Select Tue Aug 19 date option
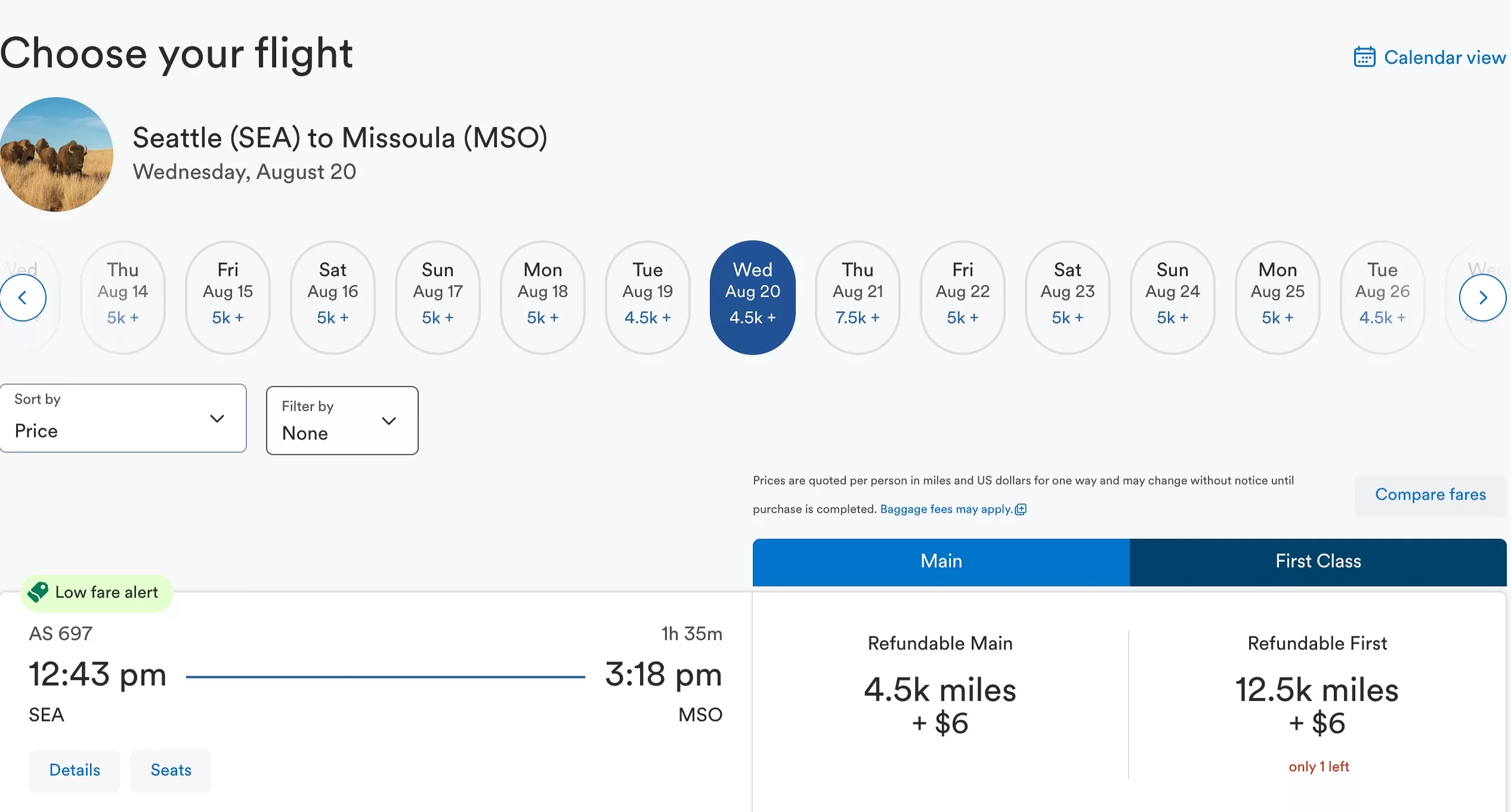This screenshot has width=1511, height=812. (647, 297)
